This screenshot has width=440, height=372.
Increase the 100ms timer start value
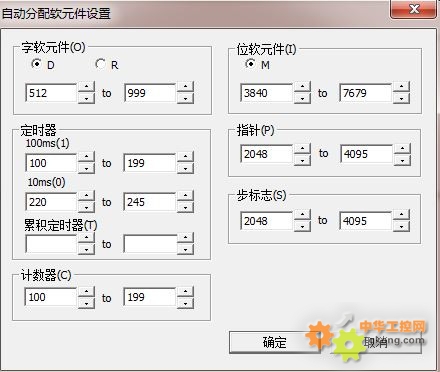(86, 157)
